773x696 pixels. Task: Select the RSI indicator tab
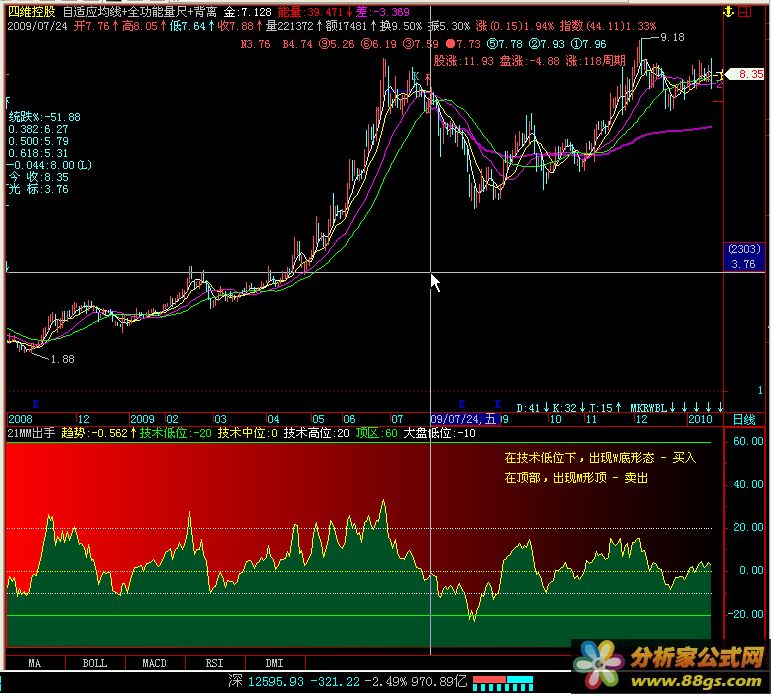click(x=214, y=663)
